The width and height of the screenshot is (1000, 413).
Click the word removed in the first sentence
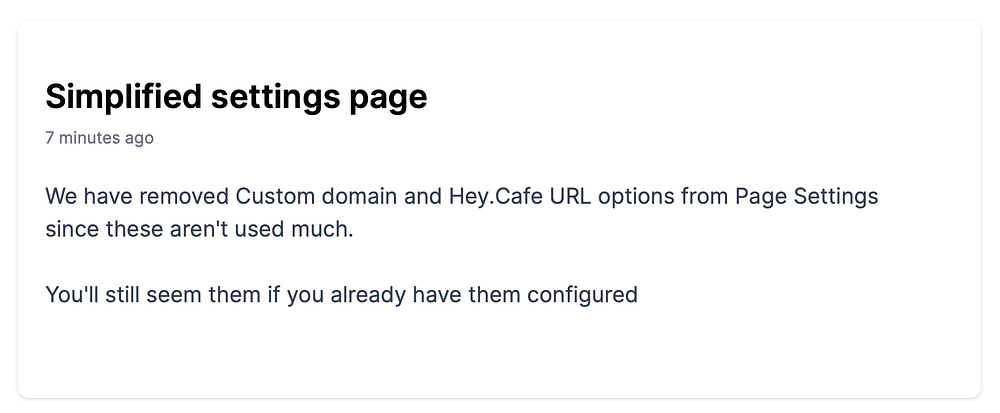(x=183, y=196)
